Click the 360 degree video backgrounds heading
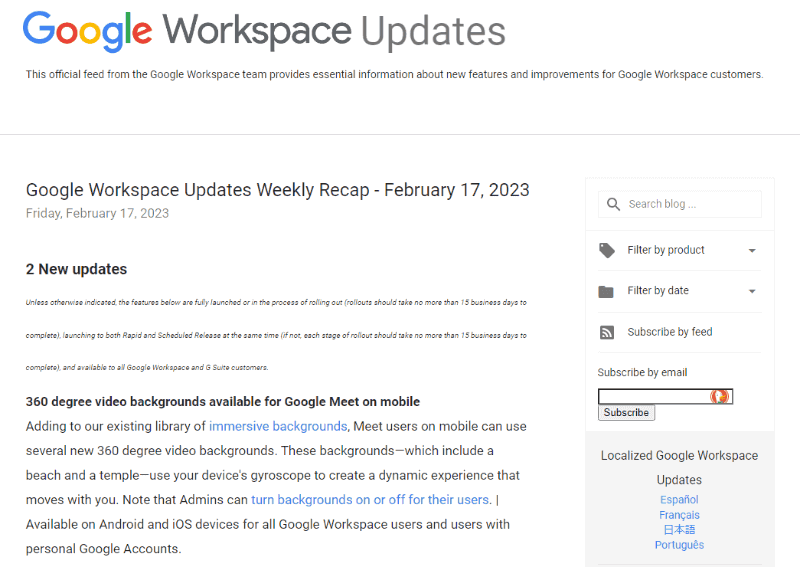 [x=223, y=402]
